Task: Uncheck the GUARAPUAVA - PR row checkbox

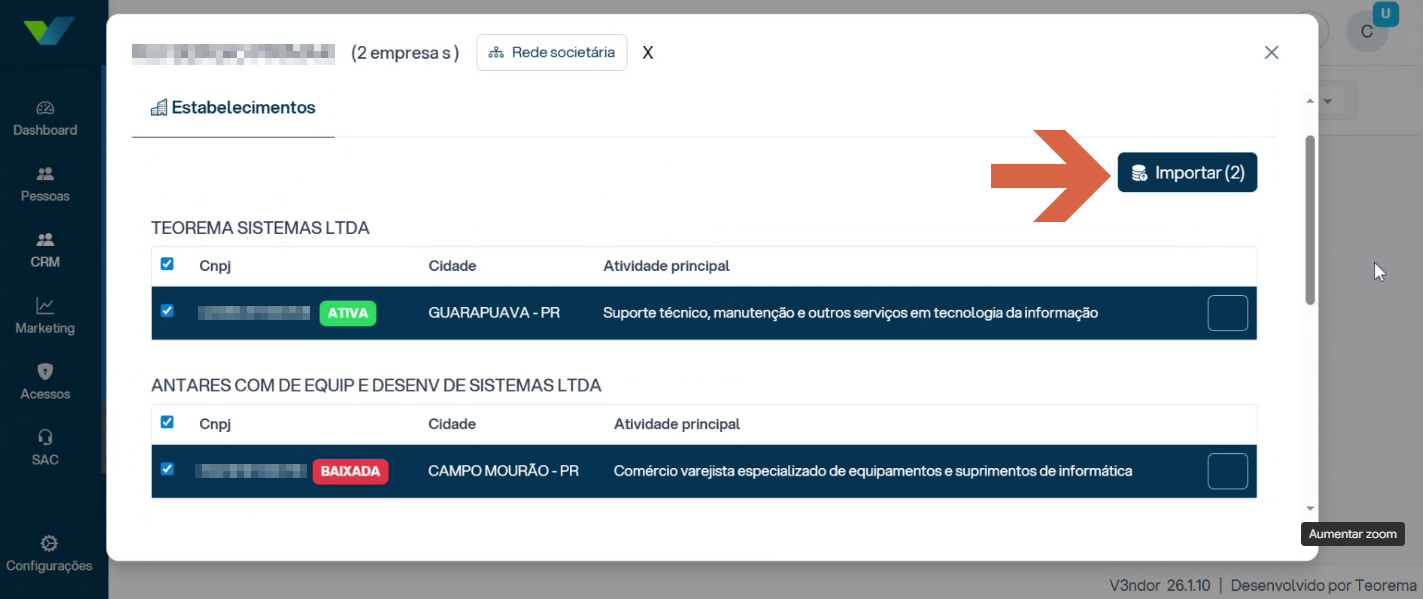Action: click(x=167, y=311)
